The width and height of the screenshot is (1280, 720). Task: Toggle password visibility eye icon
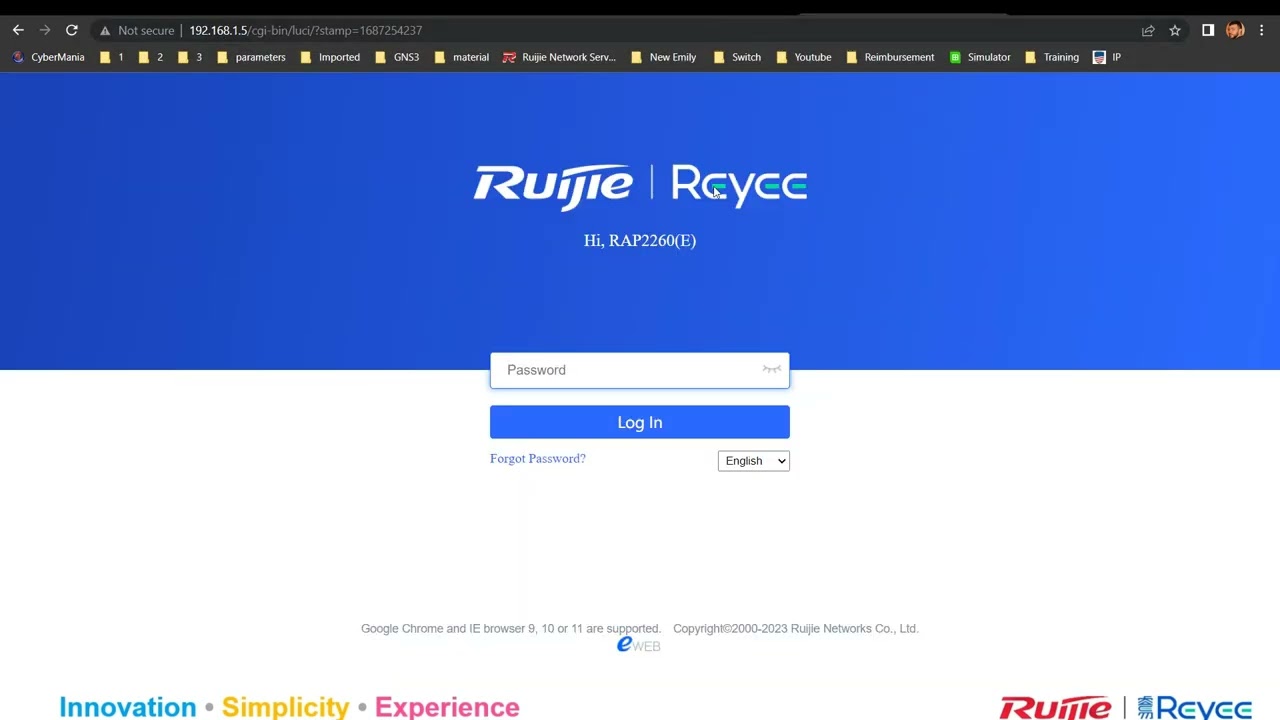pos(771,370)
